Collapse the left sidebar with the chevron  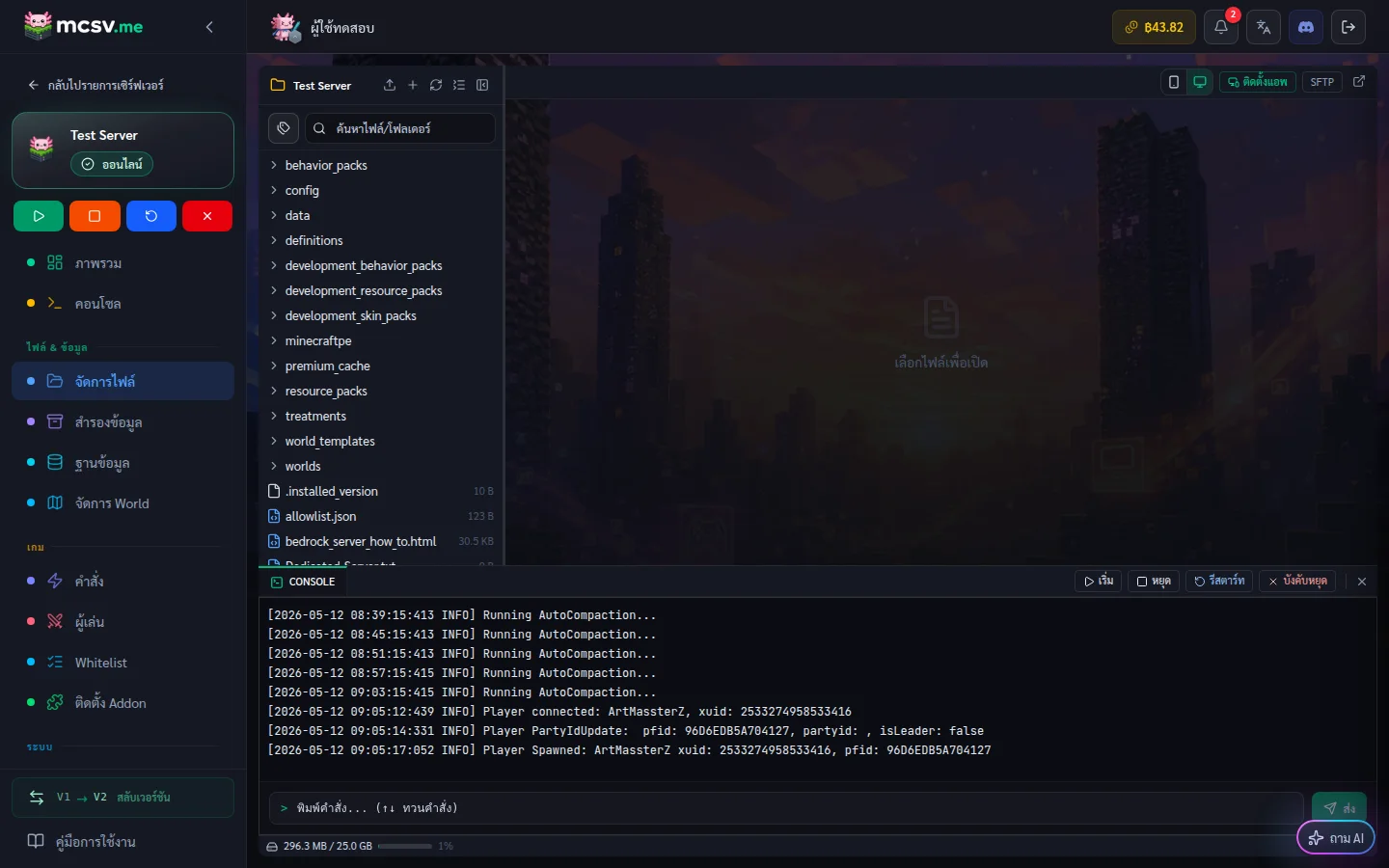(x=209, y=27)
